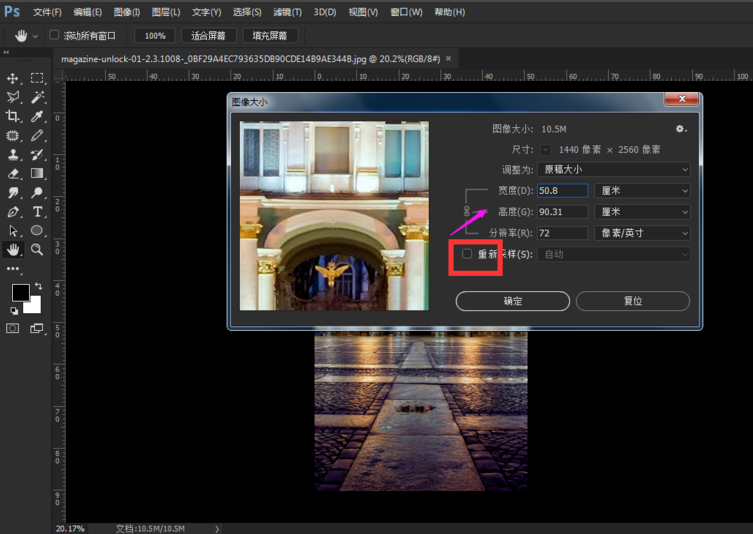The width and height of the screenshot is (753, 534).
Task: Open the 调整为 preset dropdown
Action: pos(614,169)
